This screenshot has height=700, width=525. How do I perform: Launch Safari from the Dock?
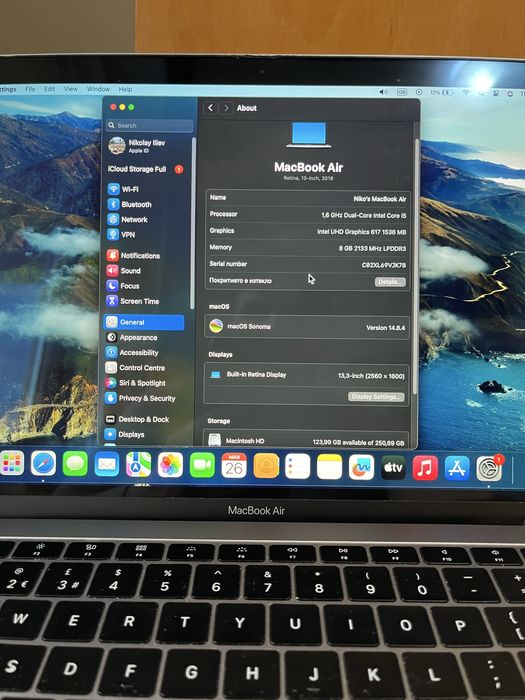[x=43, y=464]
